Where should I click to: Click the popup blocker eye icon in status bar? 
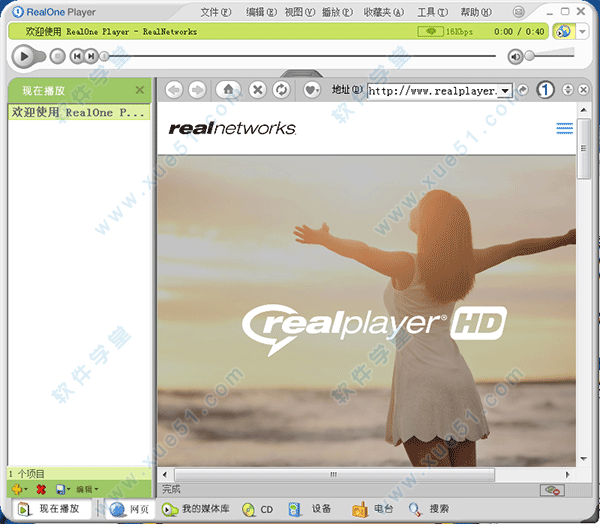[x=552, y=490]
